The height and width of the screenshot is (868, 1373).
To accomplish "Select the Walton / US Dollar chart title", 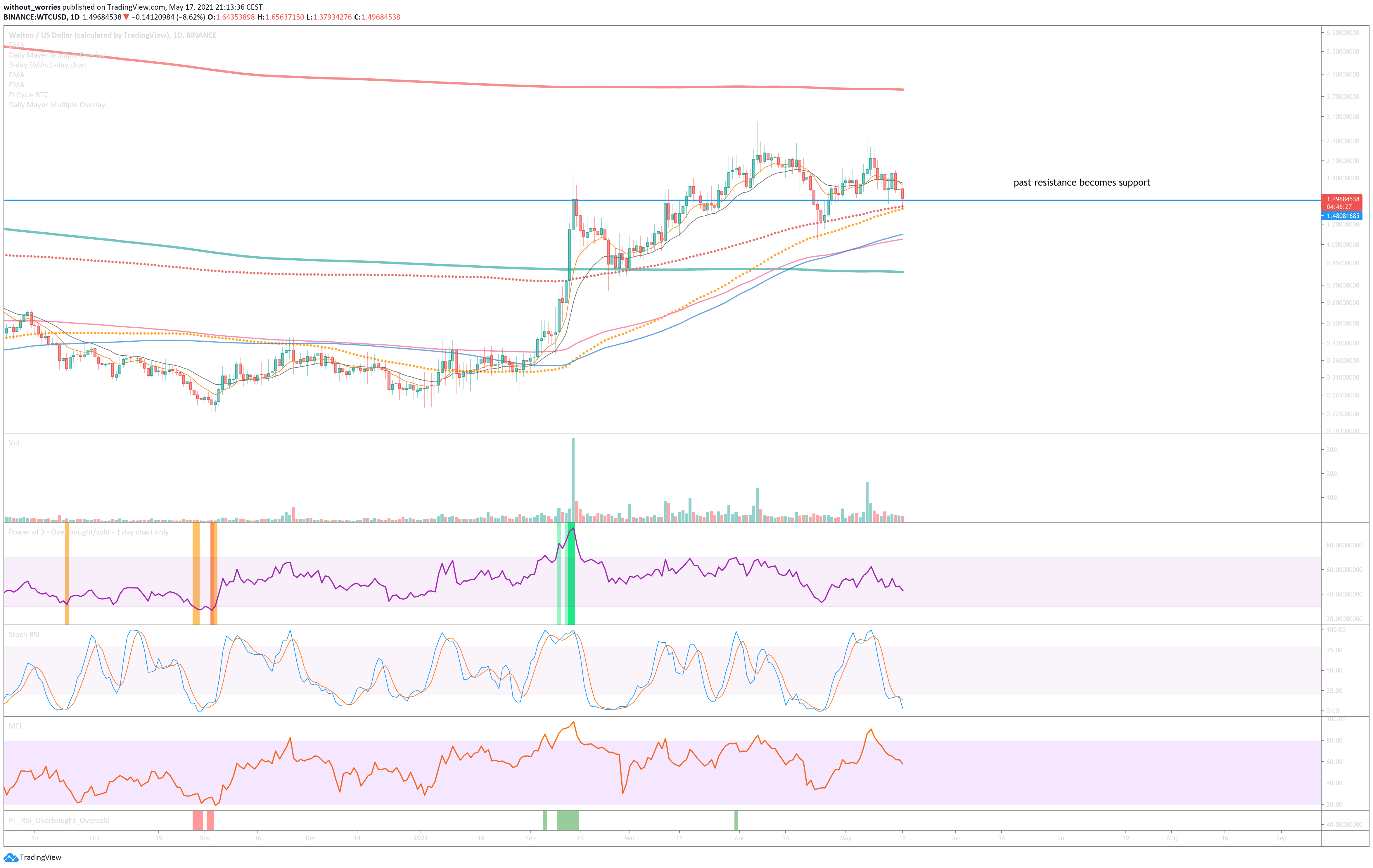I will pos(112,35).
